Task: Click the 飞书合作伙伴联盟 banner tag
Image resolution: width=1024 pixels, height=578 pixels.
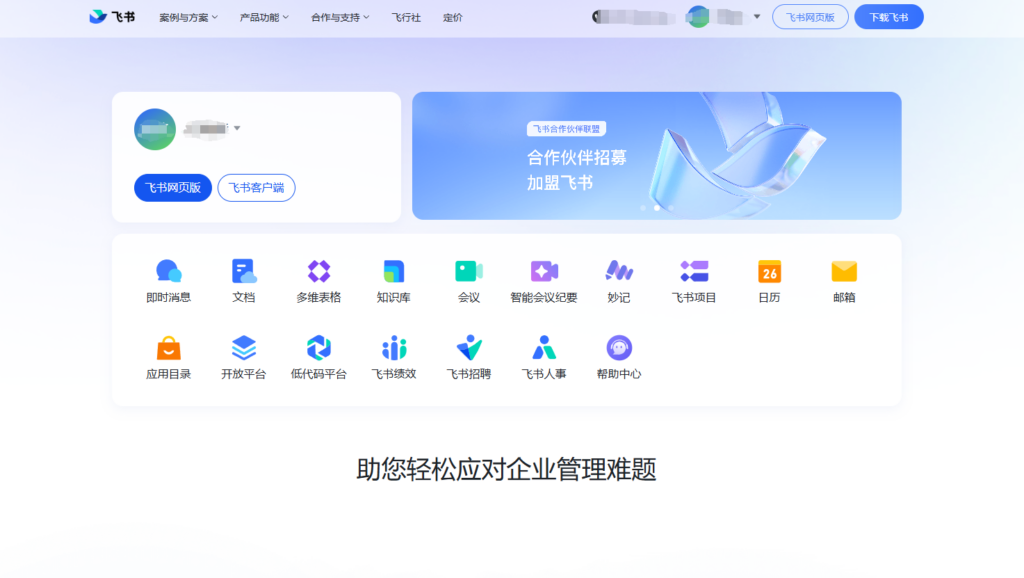Action: pyautogui.click(x=566, y=129)
